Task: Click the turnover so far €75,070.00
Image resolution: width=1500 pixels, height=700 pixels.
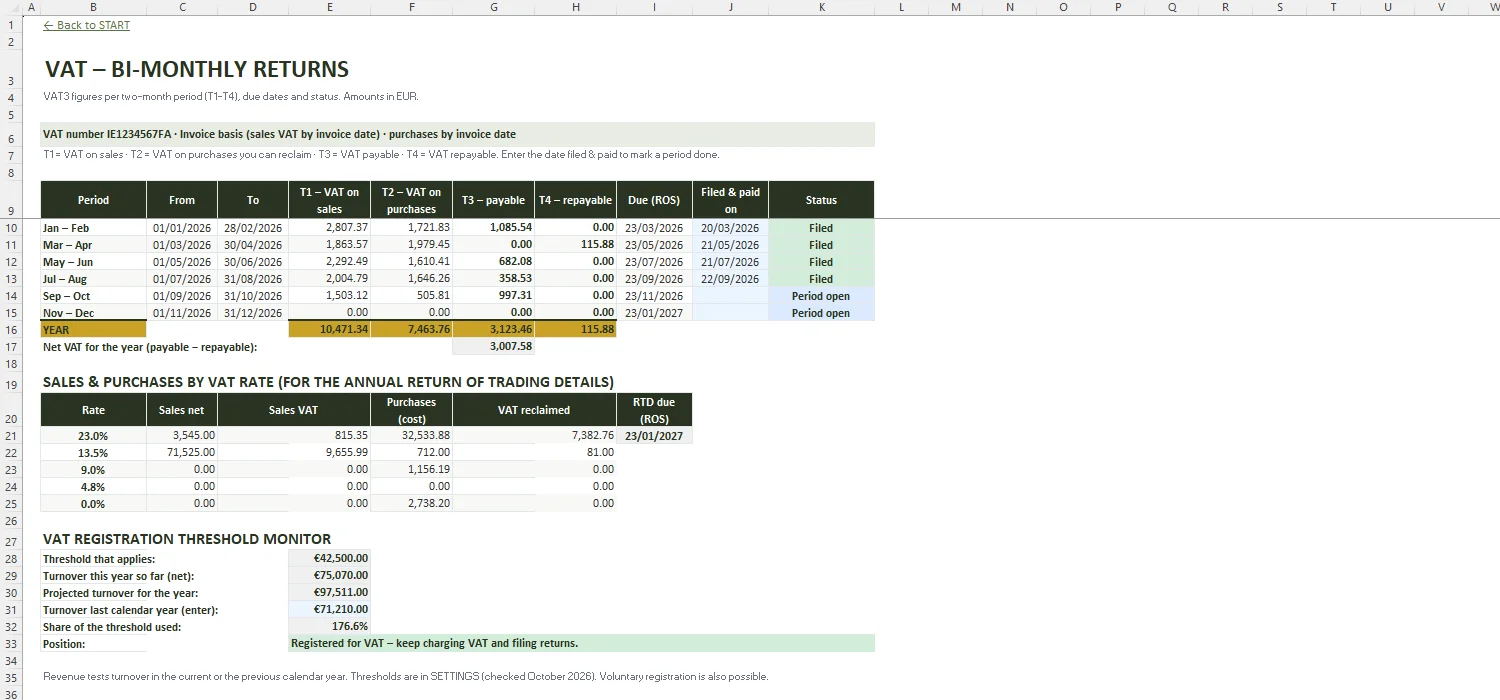Action: [x=329, y=576]
